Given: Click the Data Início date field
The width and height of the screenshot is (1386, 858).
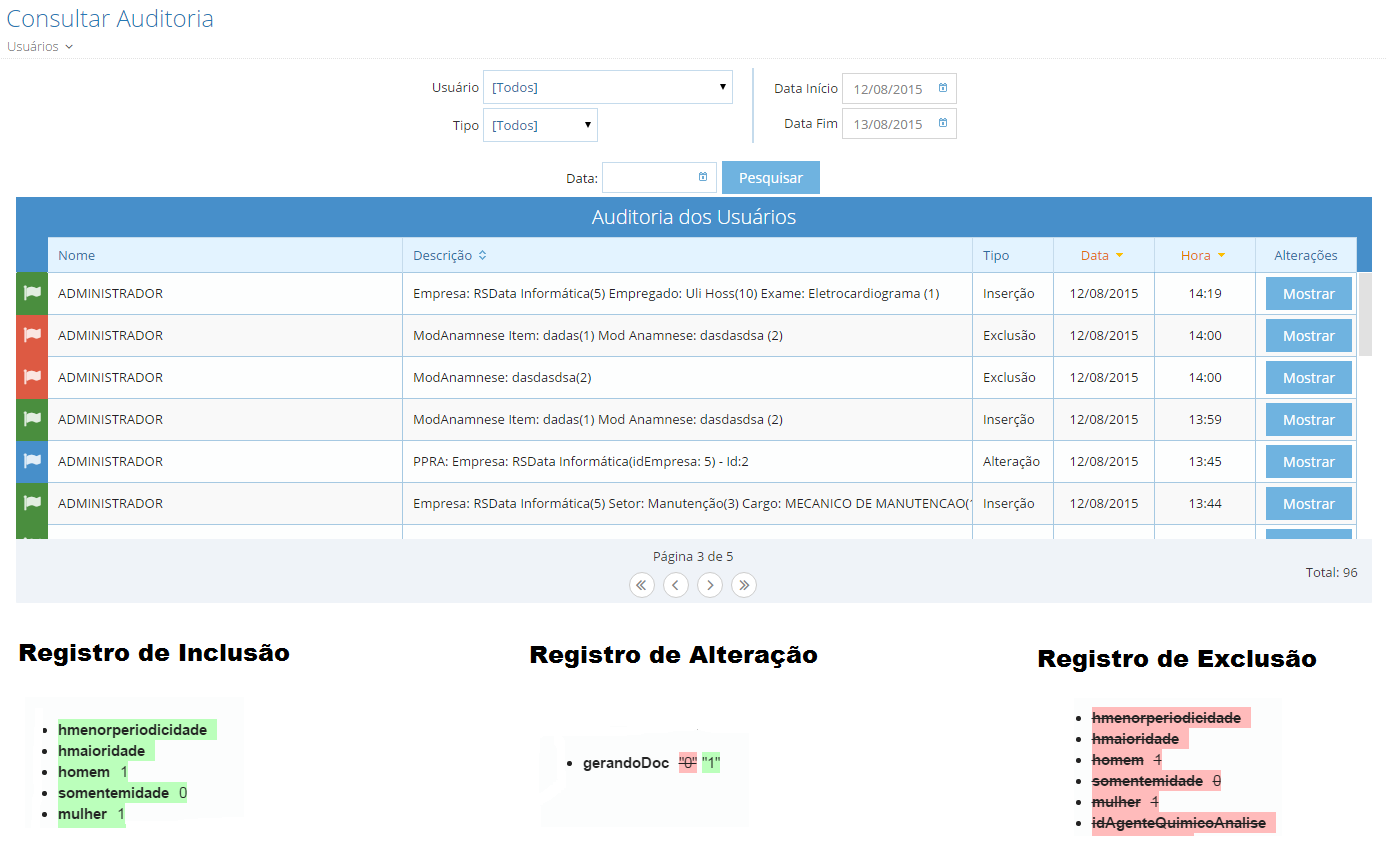Looking at the screenshot, I should click(x=899, y=88).
